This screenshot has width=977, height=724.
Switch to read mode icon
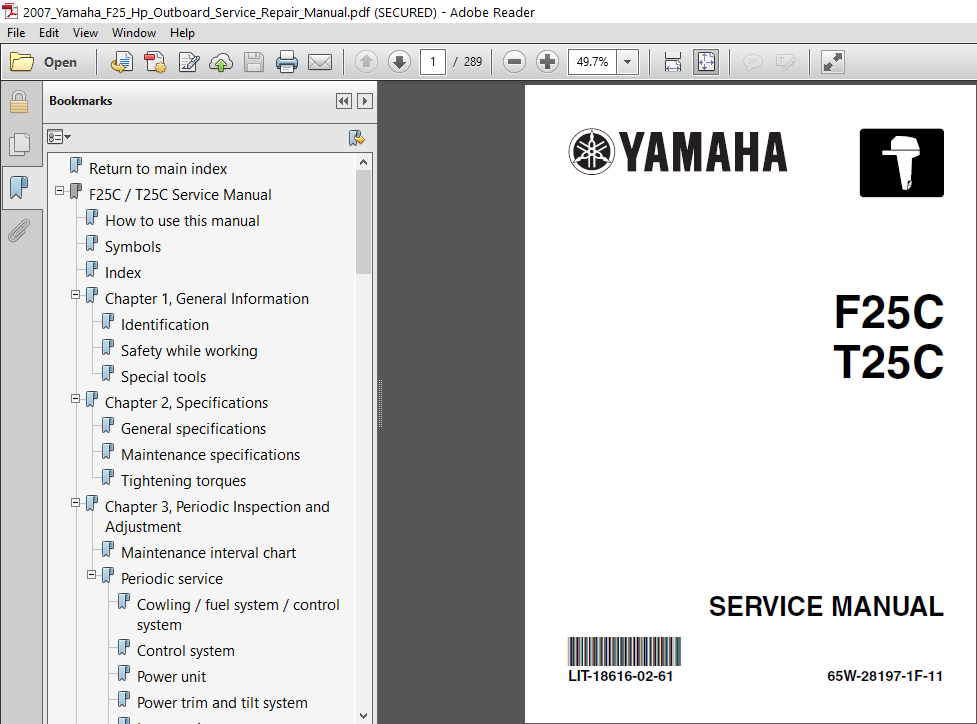(x=832, y=62)
